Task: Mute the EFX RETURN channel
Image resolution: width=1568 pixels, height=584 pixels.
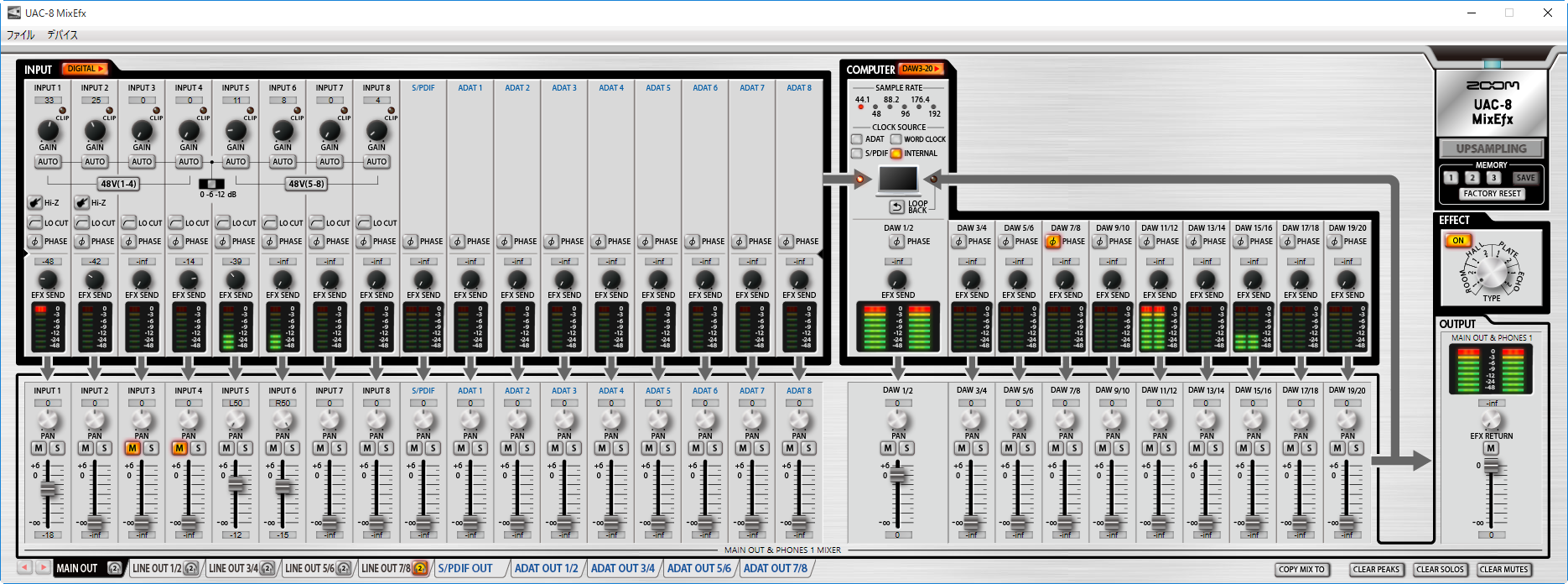Action: pyautogui.click(x=1491, y=448)
